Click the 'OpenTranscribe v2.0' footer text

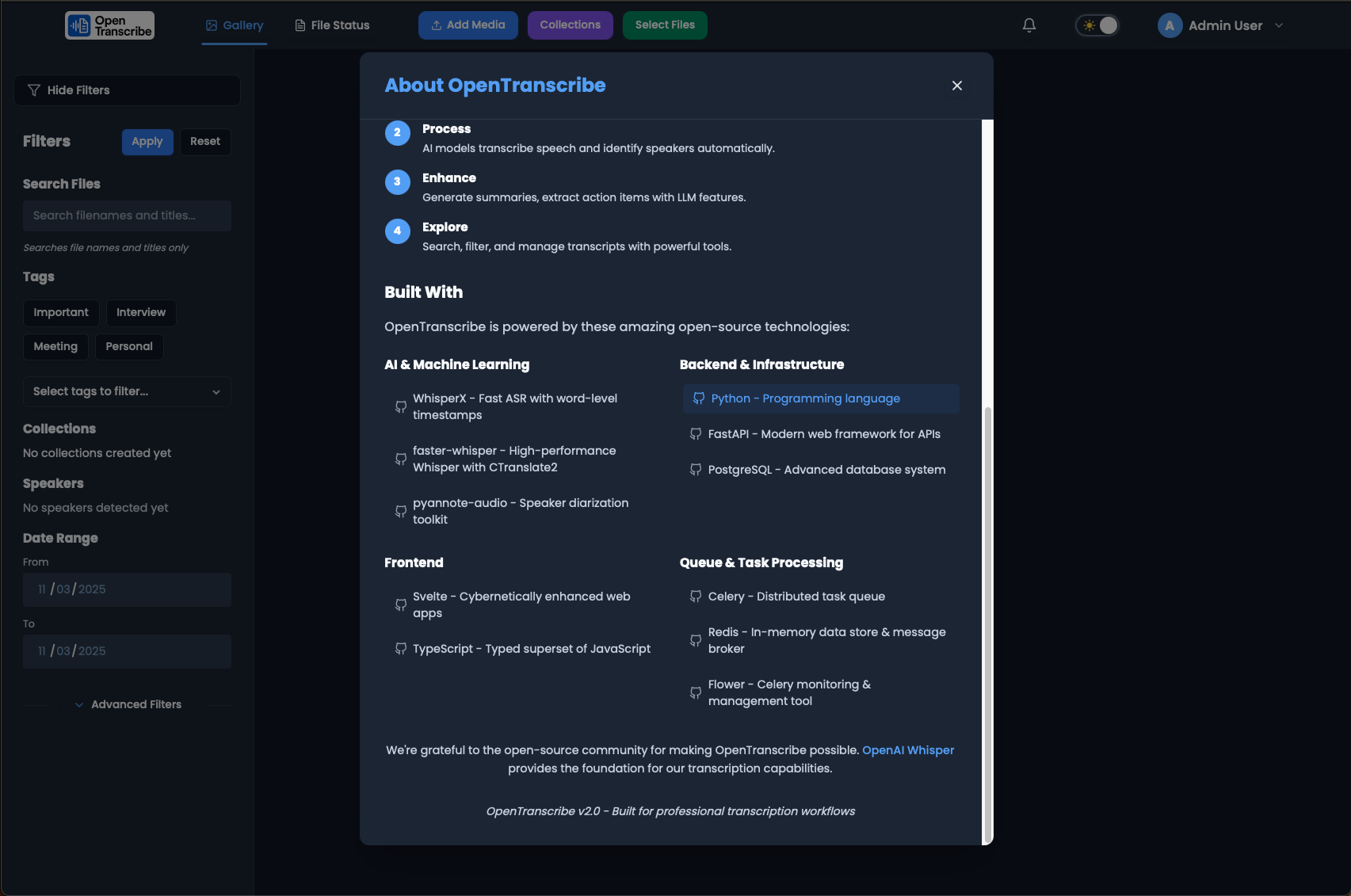[x=670, y=812]
